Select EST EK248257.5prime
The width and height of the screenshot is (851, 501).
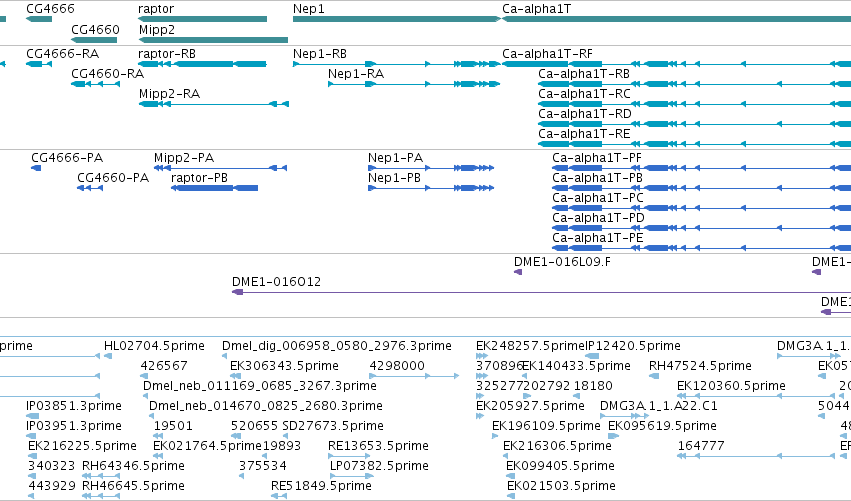(481, 356)
